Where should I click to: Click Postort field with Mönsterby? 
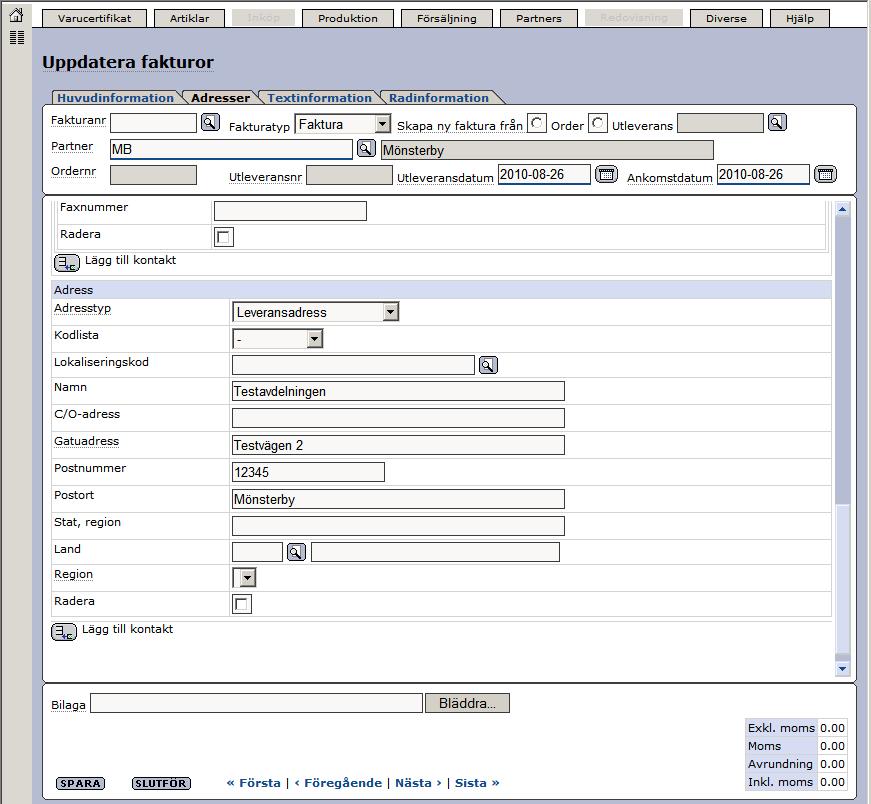[398, 499]
